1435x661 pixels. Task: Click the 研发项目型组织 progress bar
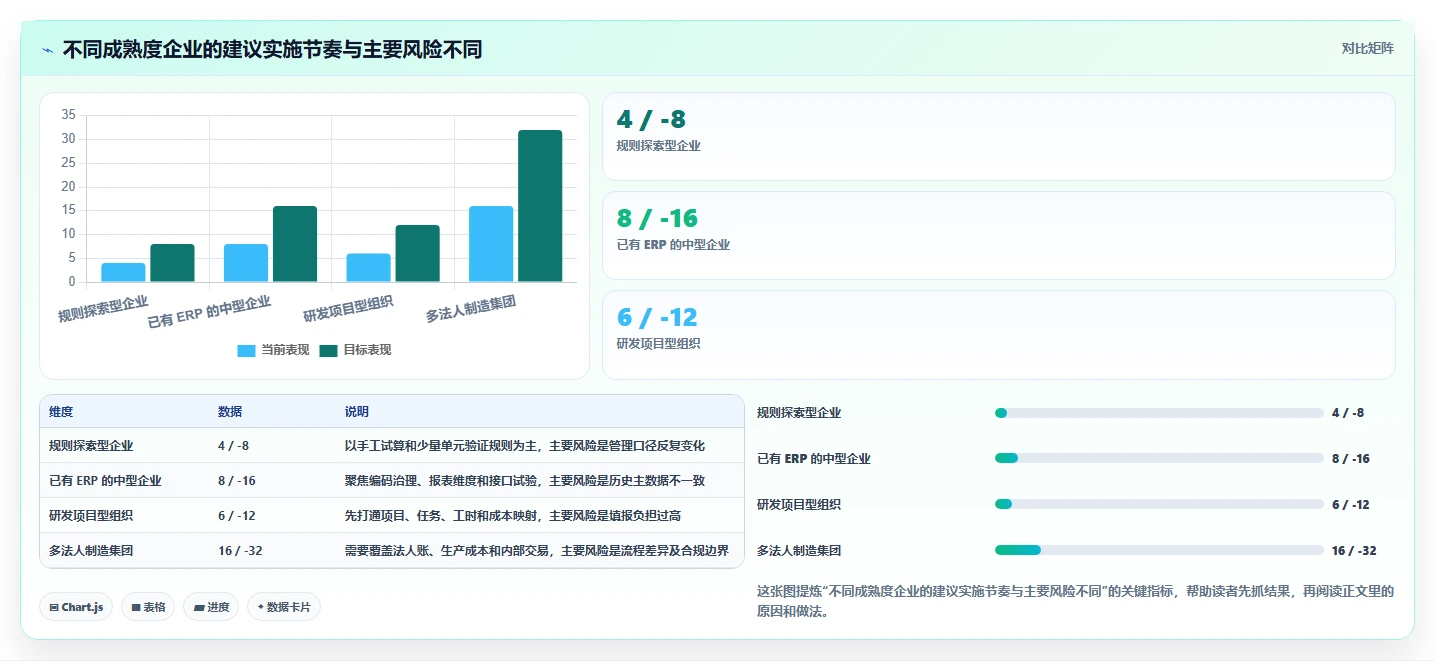click(x=1159, y=505)
